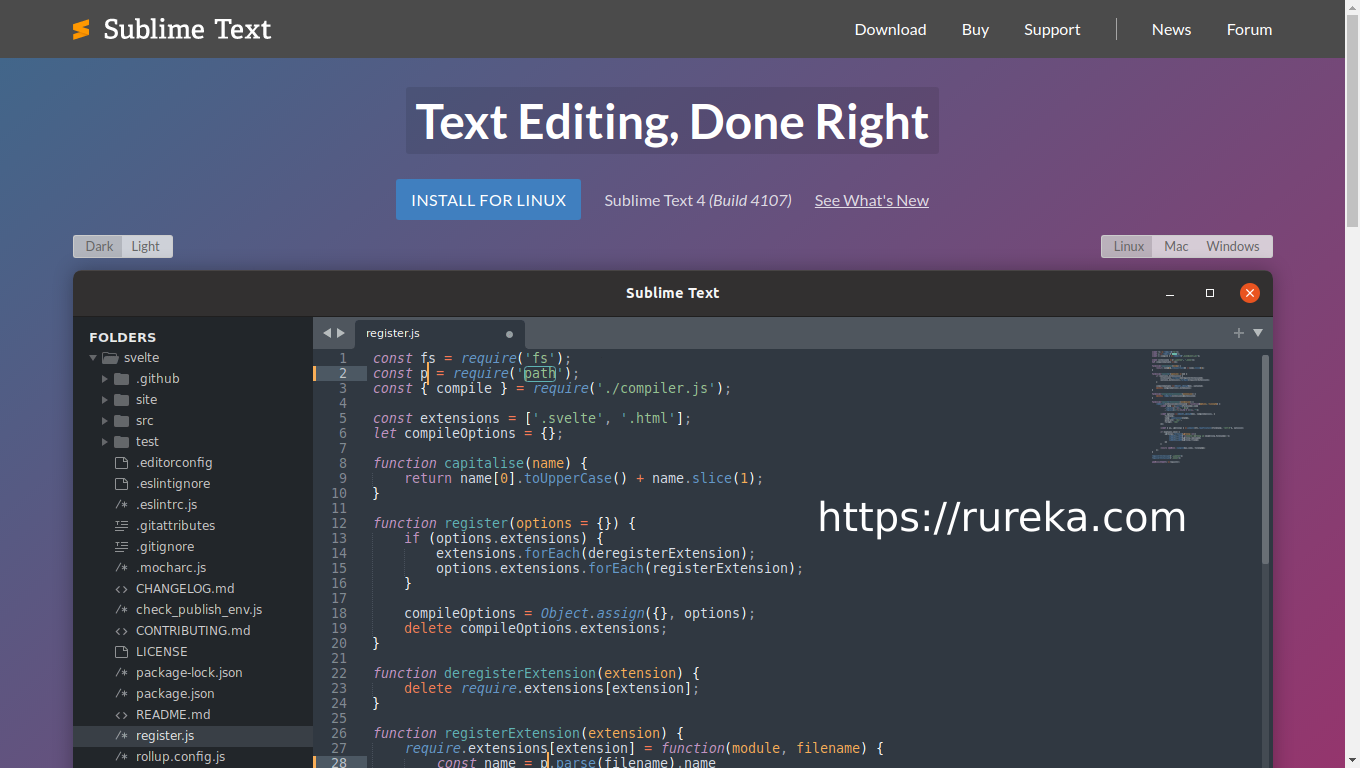
Task: Click the markup icon beside README.md
Action: coord(121,715)
